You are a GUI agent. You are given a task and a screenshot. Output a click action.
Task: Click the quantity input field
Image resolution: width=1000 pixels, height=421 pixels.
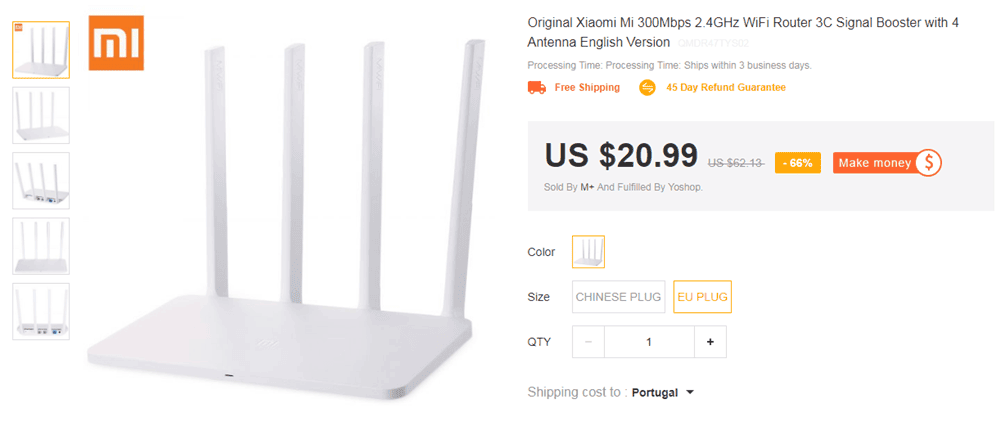point(649,342)
